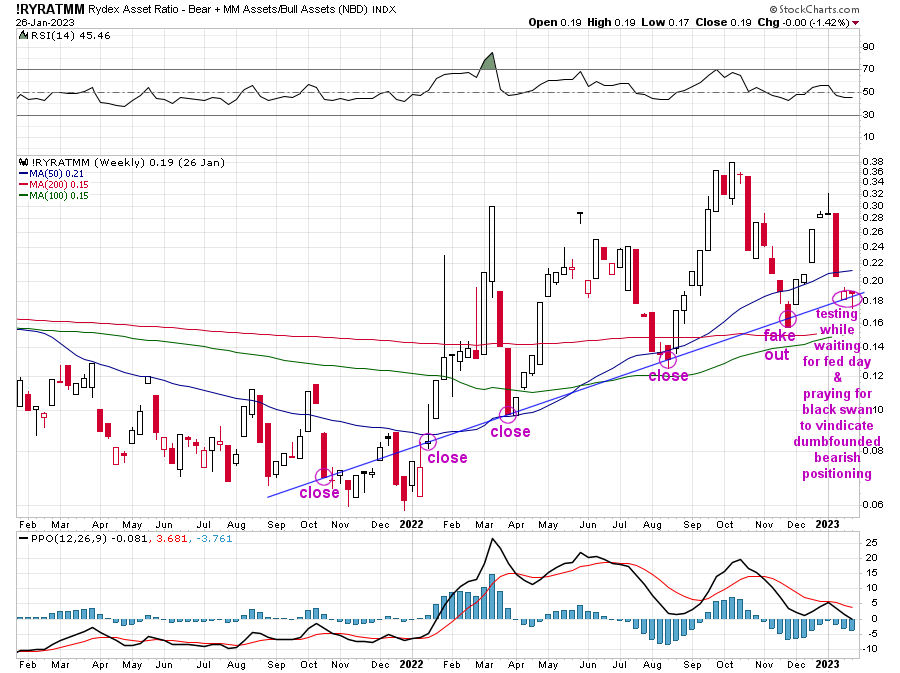Click the red MA(200) legend line swatch

click(24, 184)
